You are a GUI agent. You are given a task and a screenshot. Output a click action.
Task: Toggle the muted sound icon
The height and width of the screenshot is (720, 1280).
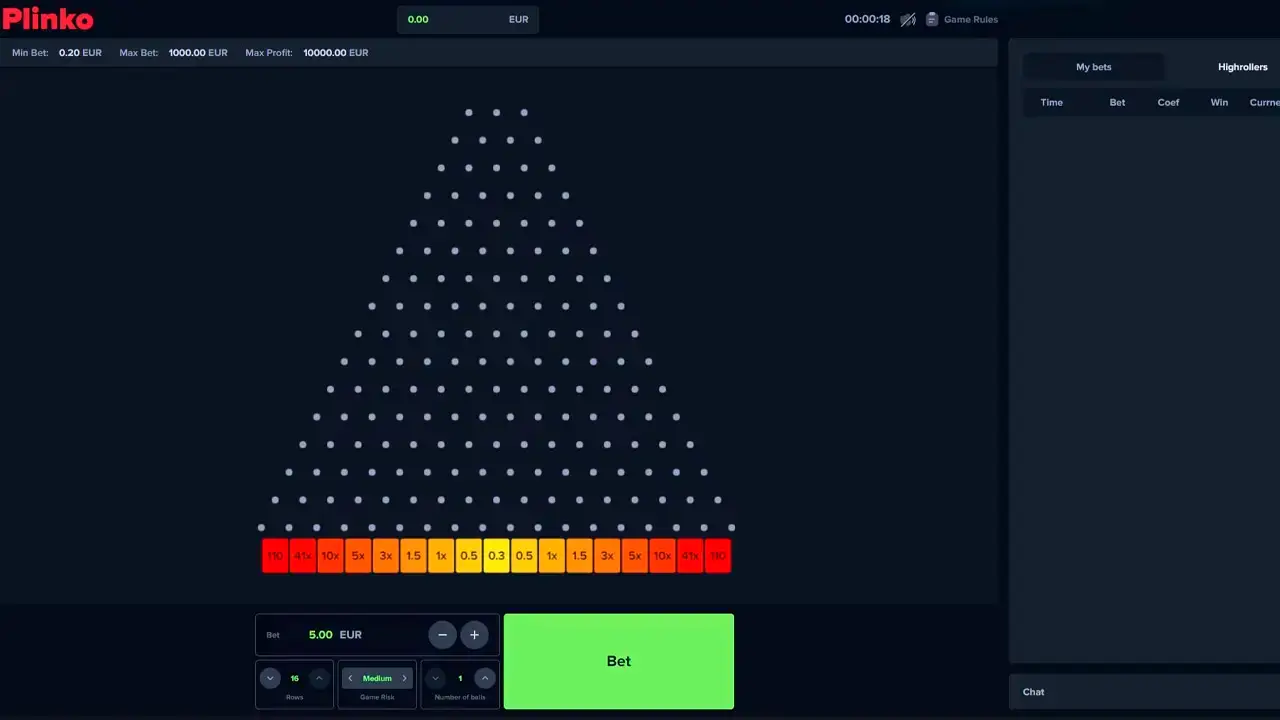point(908,20)
